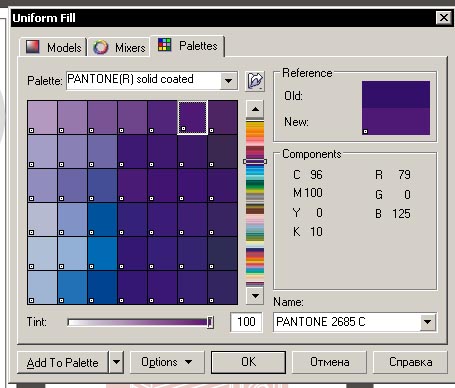Click the Palettes tab grid icon
This screenshot has width=455, height=388.
164,45
